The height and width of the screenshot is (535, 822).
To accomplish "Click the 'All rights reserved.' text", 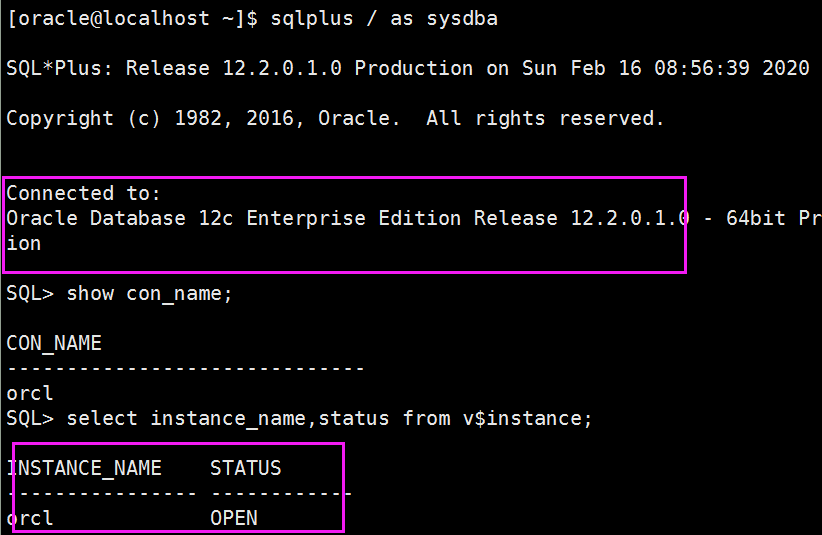I will click(545, 119).
